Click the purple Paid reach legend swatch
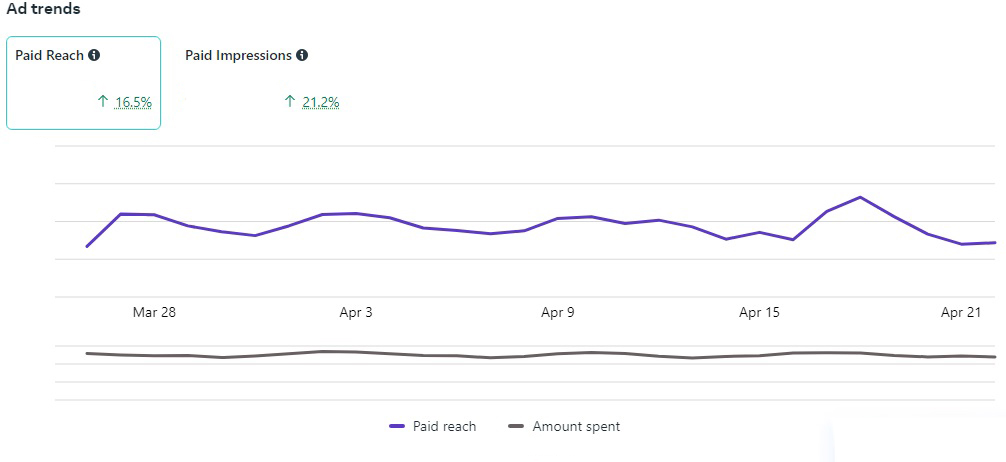Image resolution: width=1006 pixels, height=462 pixels. point(397,426)
